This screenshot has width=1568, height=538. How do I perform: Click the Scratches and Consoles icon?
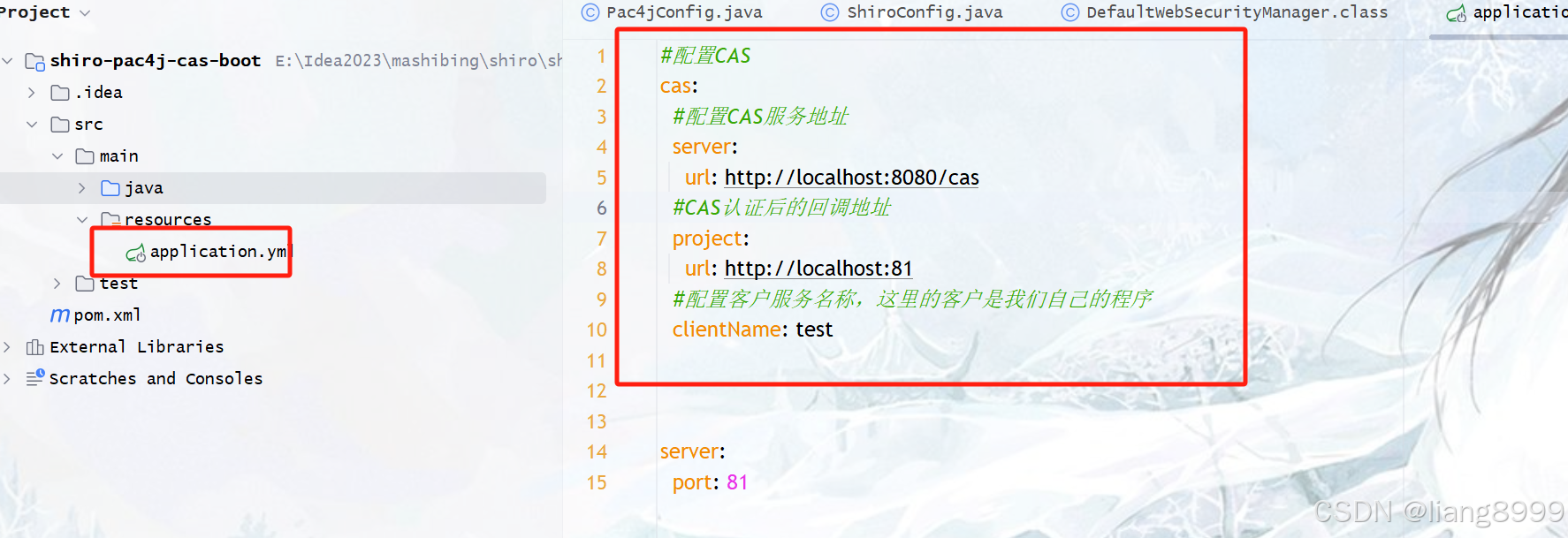[x=35, y=378]
